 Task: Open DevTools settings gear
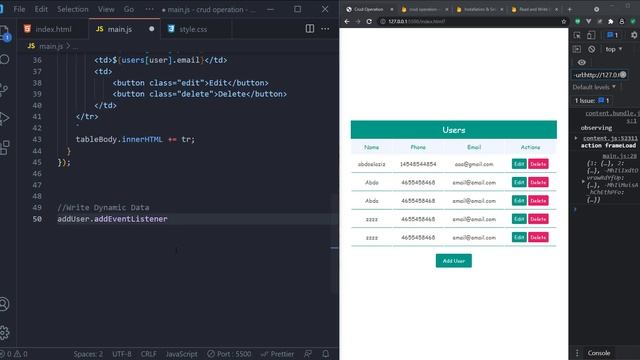(x=634, y=36)
